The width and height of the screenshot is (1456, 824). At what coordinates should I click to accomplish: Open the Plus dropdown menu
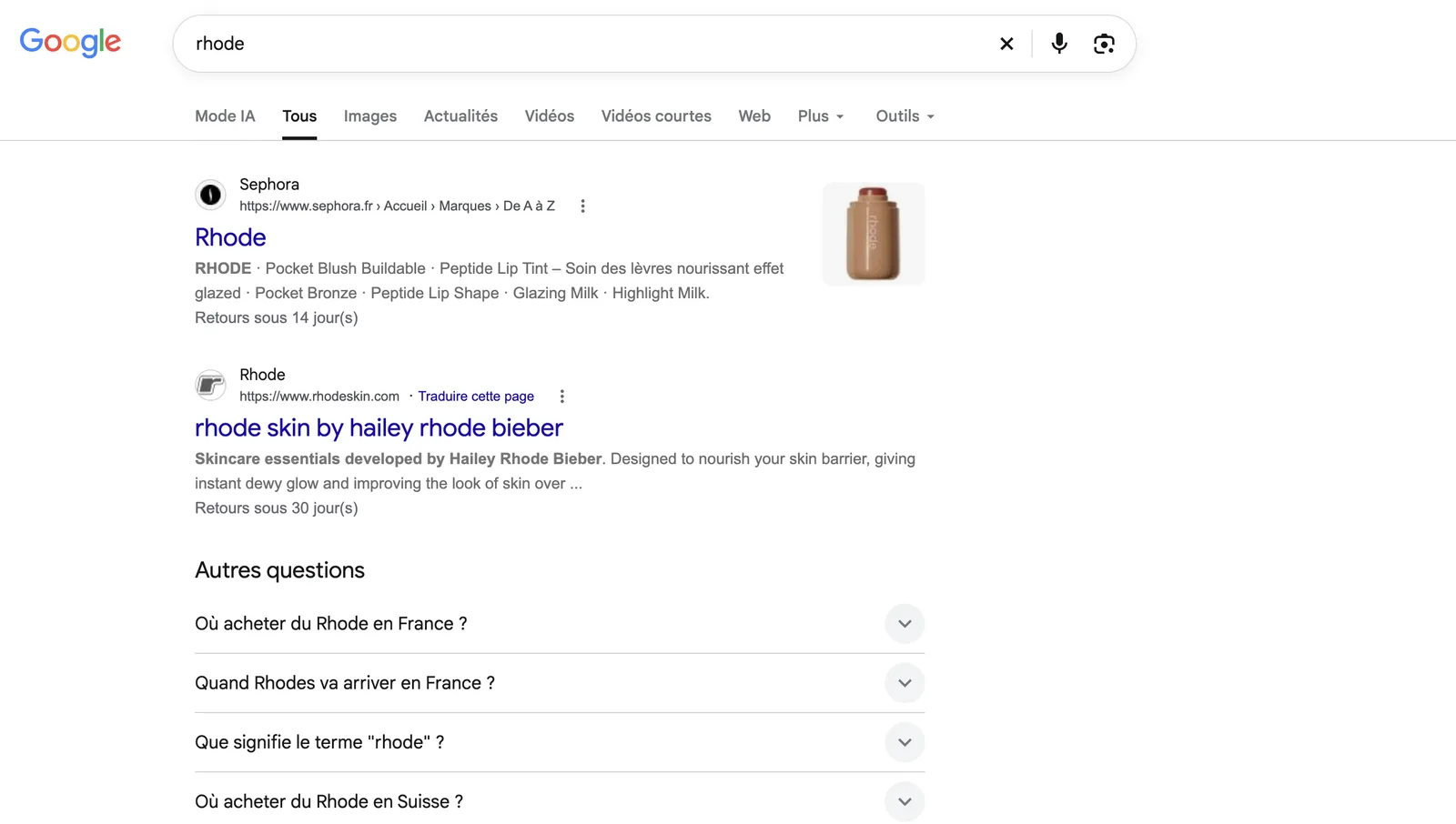(821, 116)
